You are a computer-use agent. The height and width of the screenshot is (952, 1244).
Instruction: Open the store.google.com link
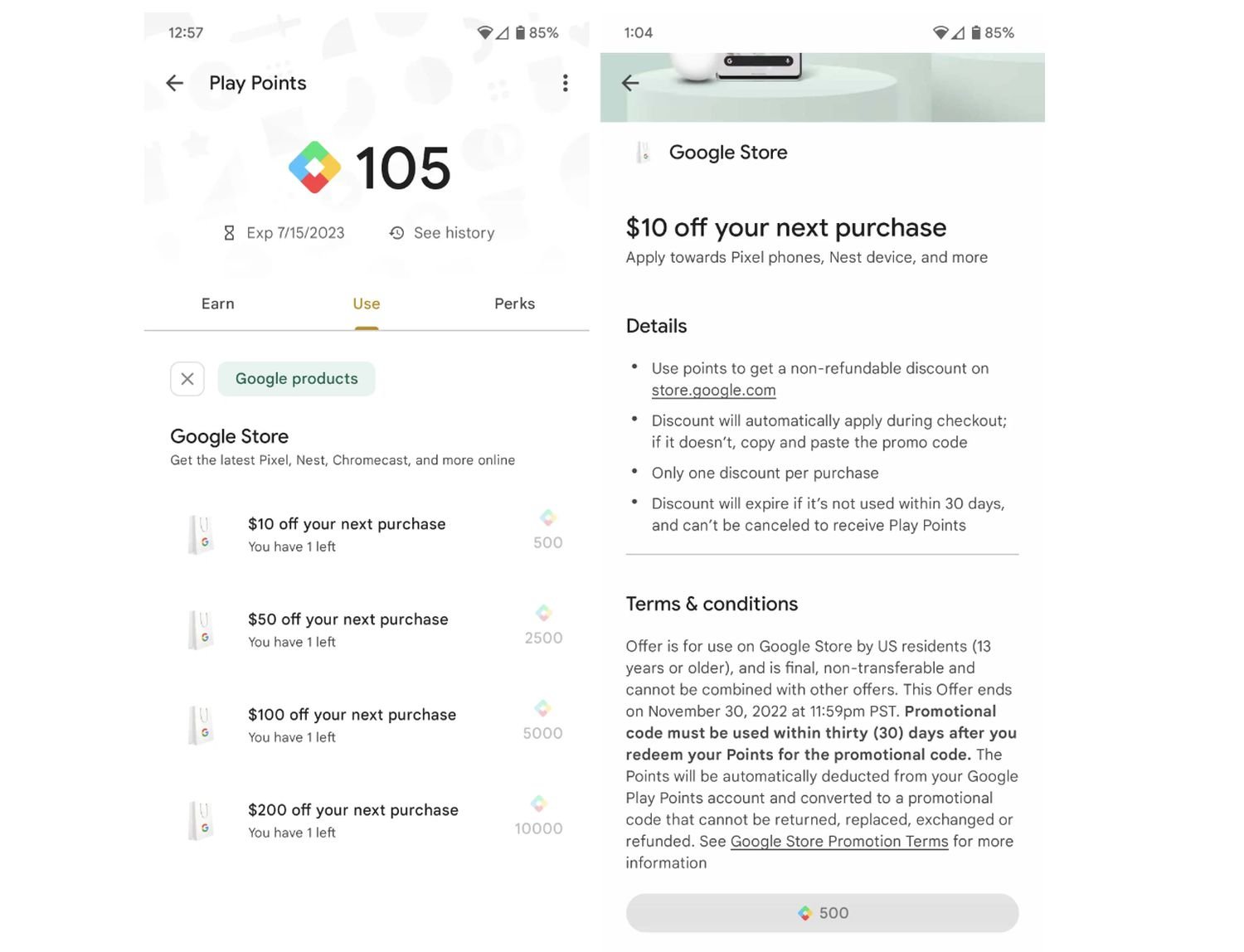click(x=713, y=391)
